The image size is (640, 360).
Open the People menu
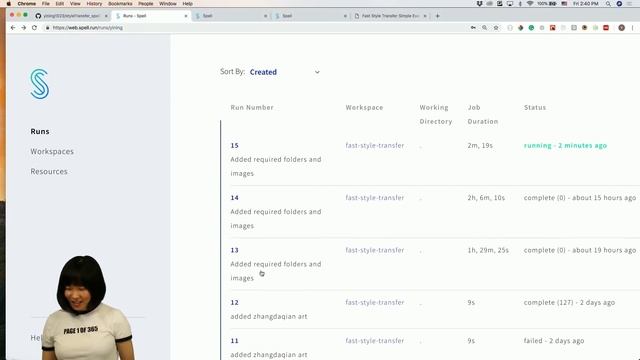click(145, 4)
